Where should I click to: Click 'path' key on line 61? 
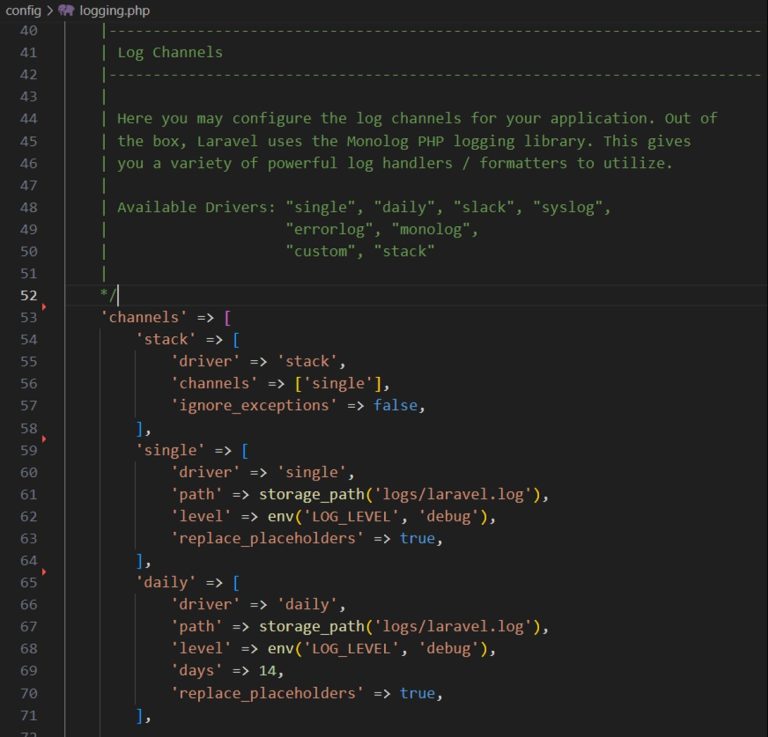click(x=197, y=494)
